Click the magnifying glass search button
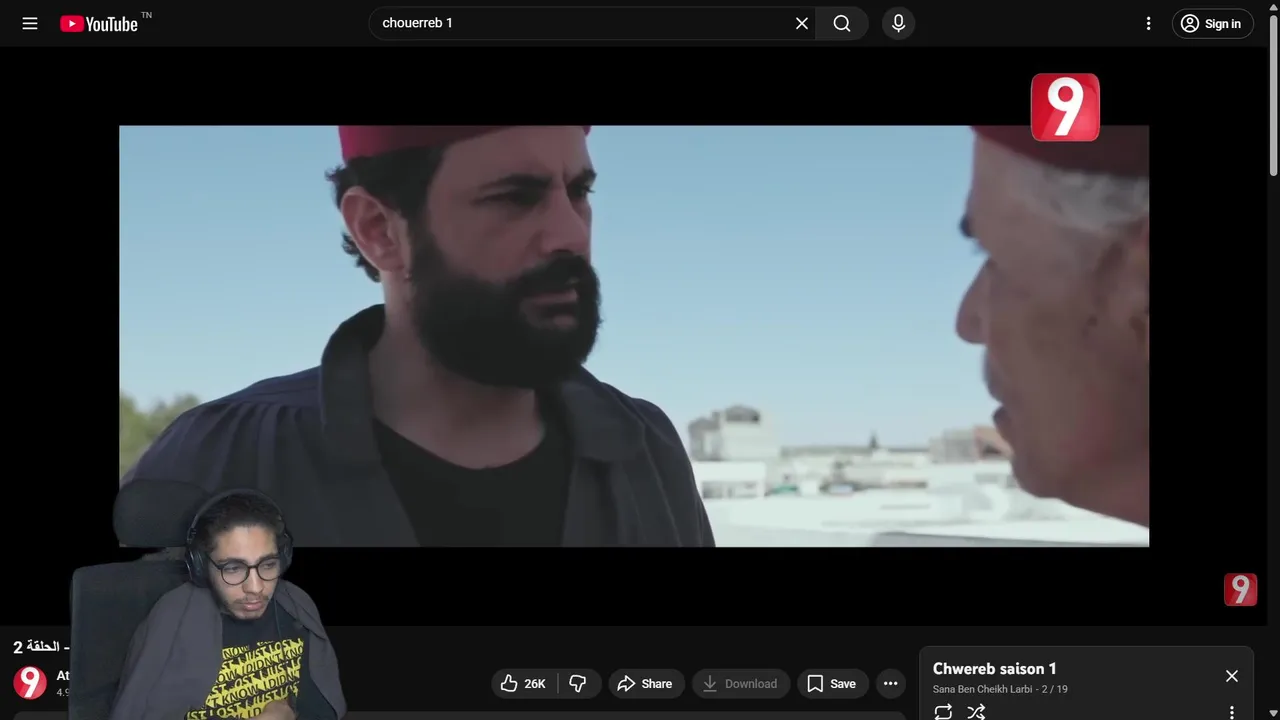 coord(842,23)
